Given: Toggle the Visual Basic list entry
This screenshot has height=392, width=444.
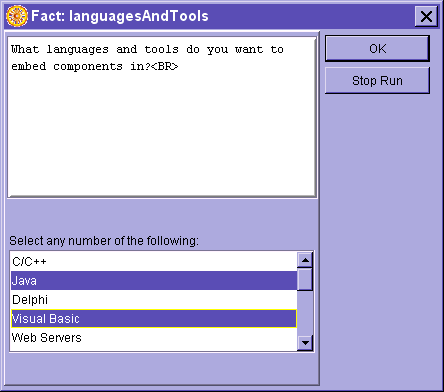Looking at the screenshot, I should point(154,319).
